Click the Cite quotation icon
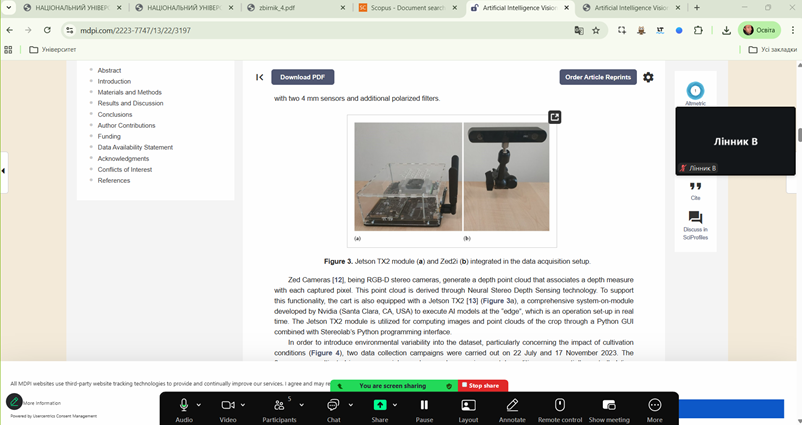 pyautogui.click(x=695, y=187)
